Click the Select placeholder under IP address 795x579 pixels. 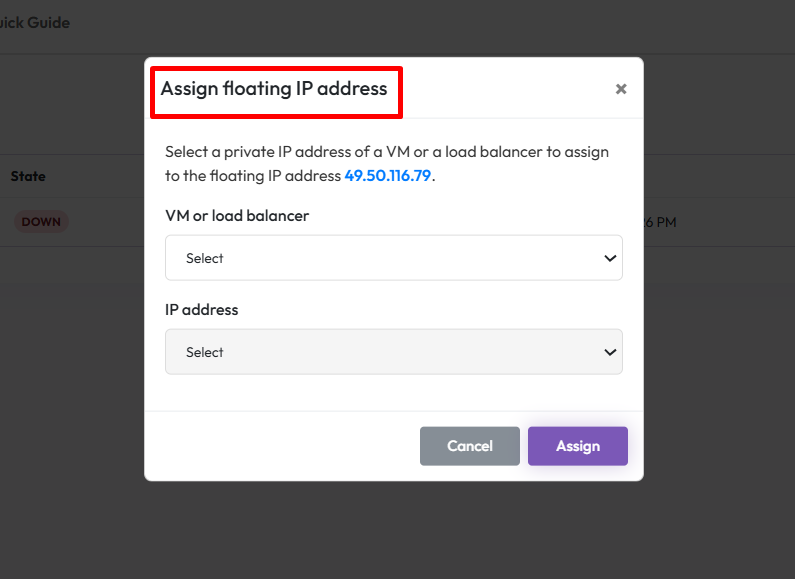[x=205, y=352]
